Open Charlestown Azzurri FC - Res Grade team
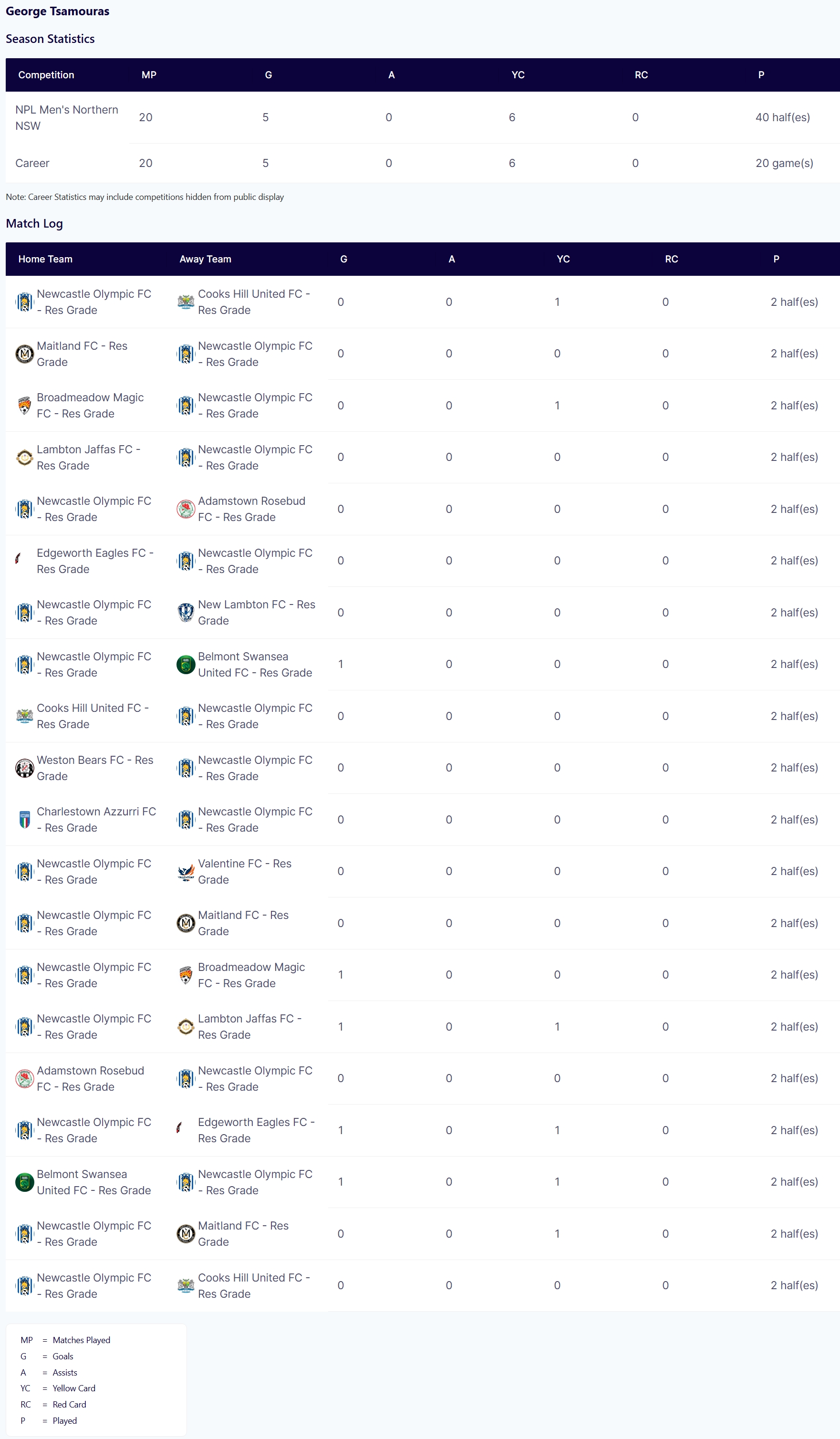This screenshot has height=1439, width=840. click(x=96, y=819)
